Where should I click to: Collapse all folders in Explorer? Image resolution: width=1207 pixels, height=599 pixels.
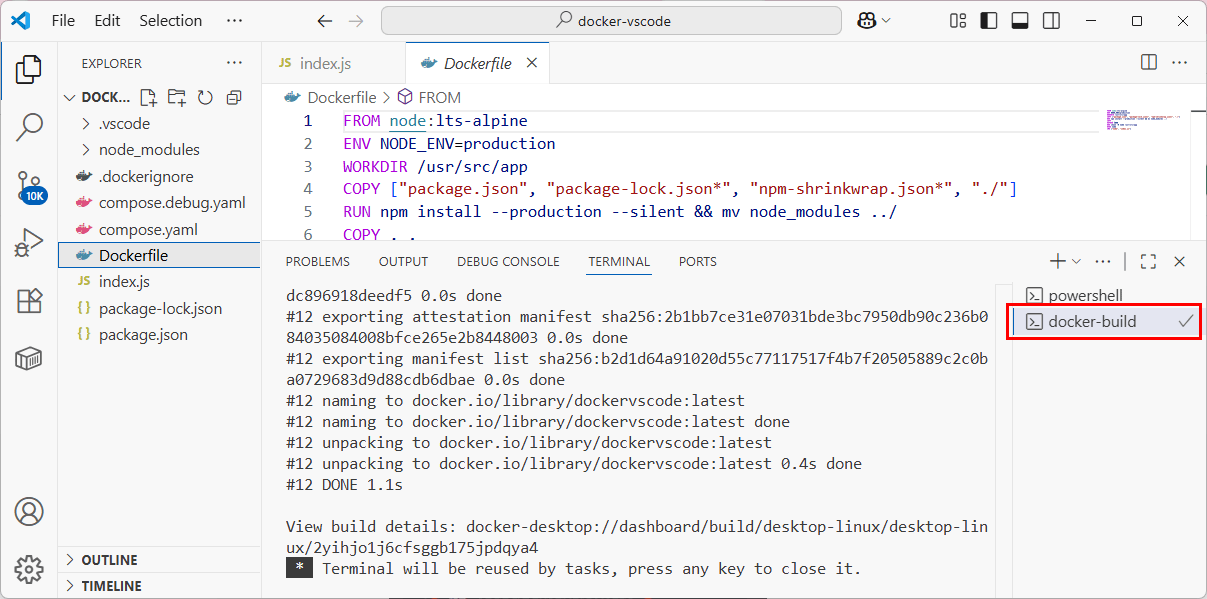[234, 97]
